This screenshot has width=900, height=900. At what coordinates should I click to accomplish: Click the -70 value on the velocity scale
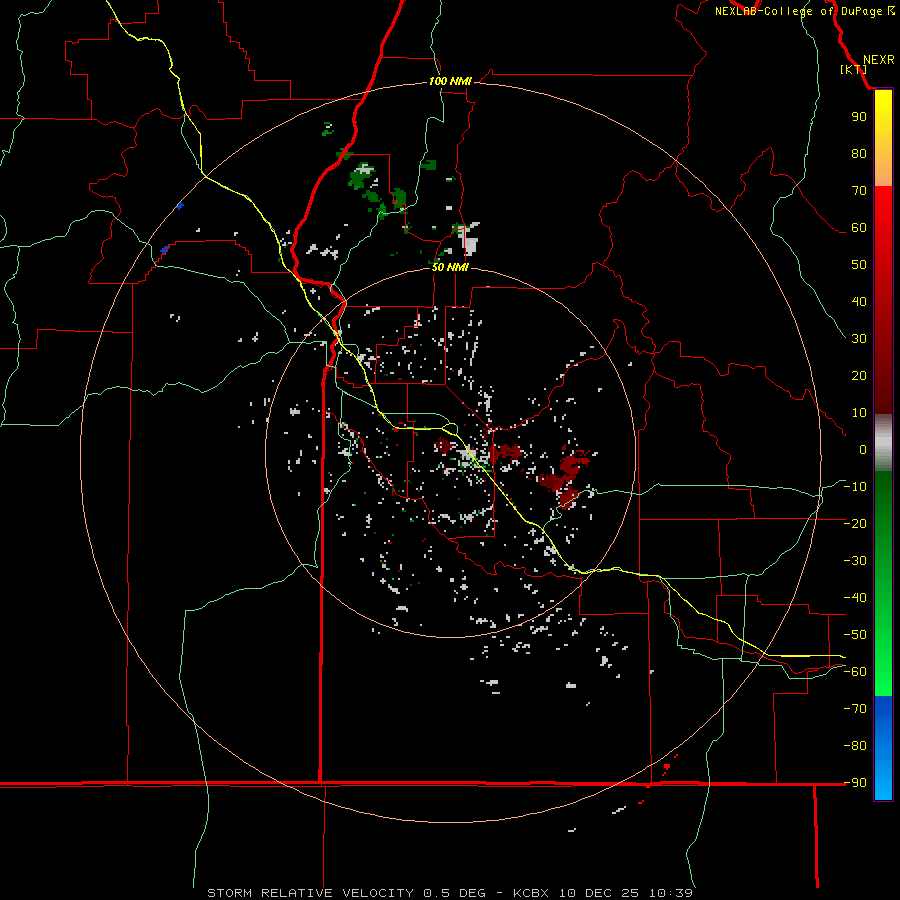(855, 709)
